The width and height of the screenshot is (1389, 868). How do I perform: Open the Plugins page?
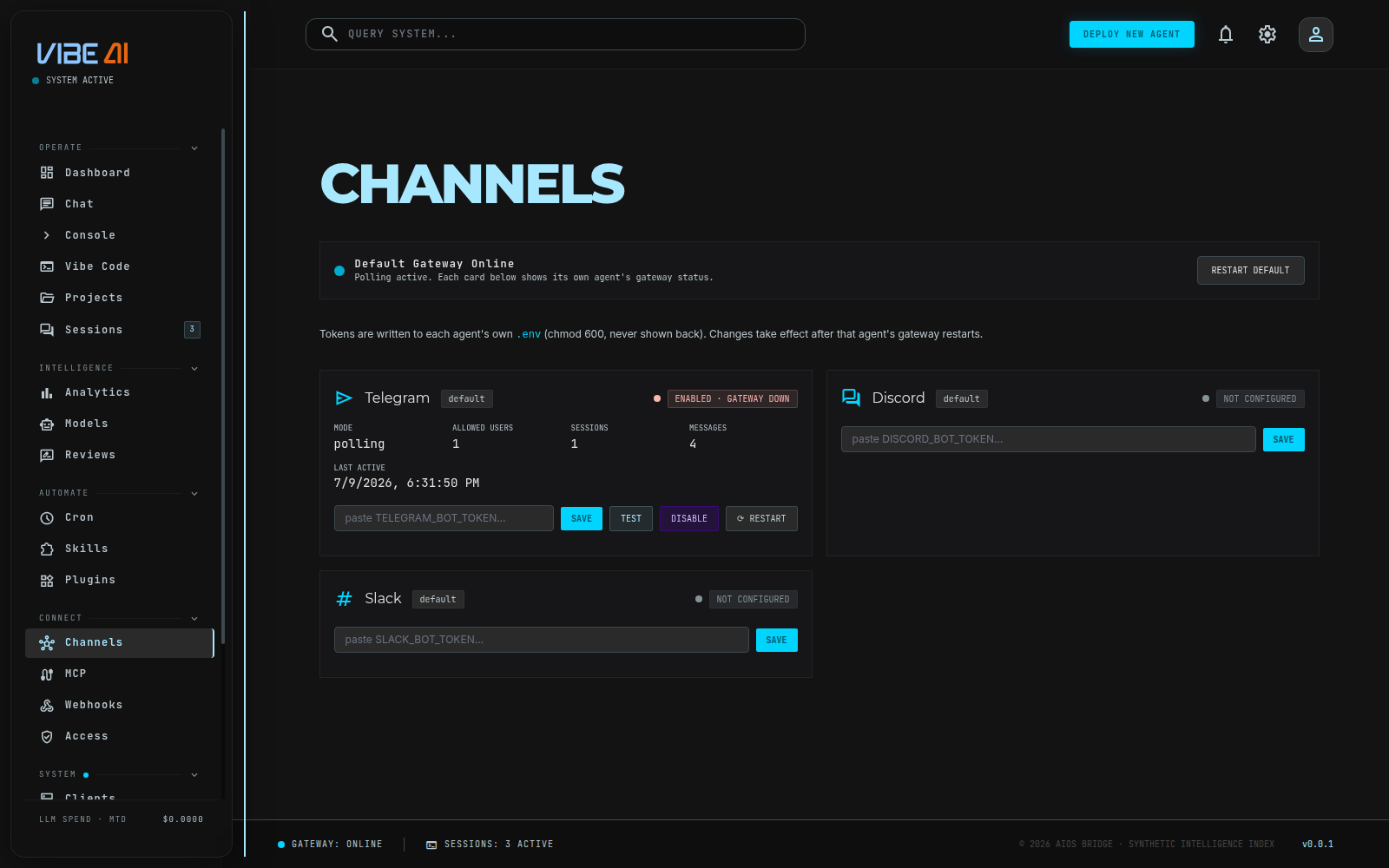pyautogui.click(x=120, y=580)
